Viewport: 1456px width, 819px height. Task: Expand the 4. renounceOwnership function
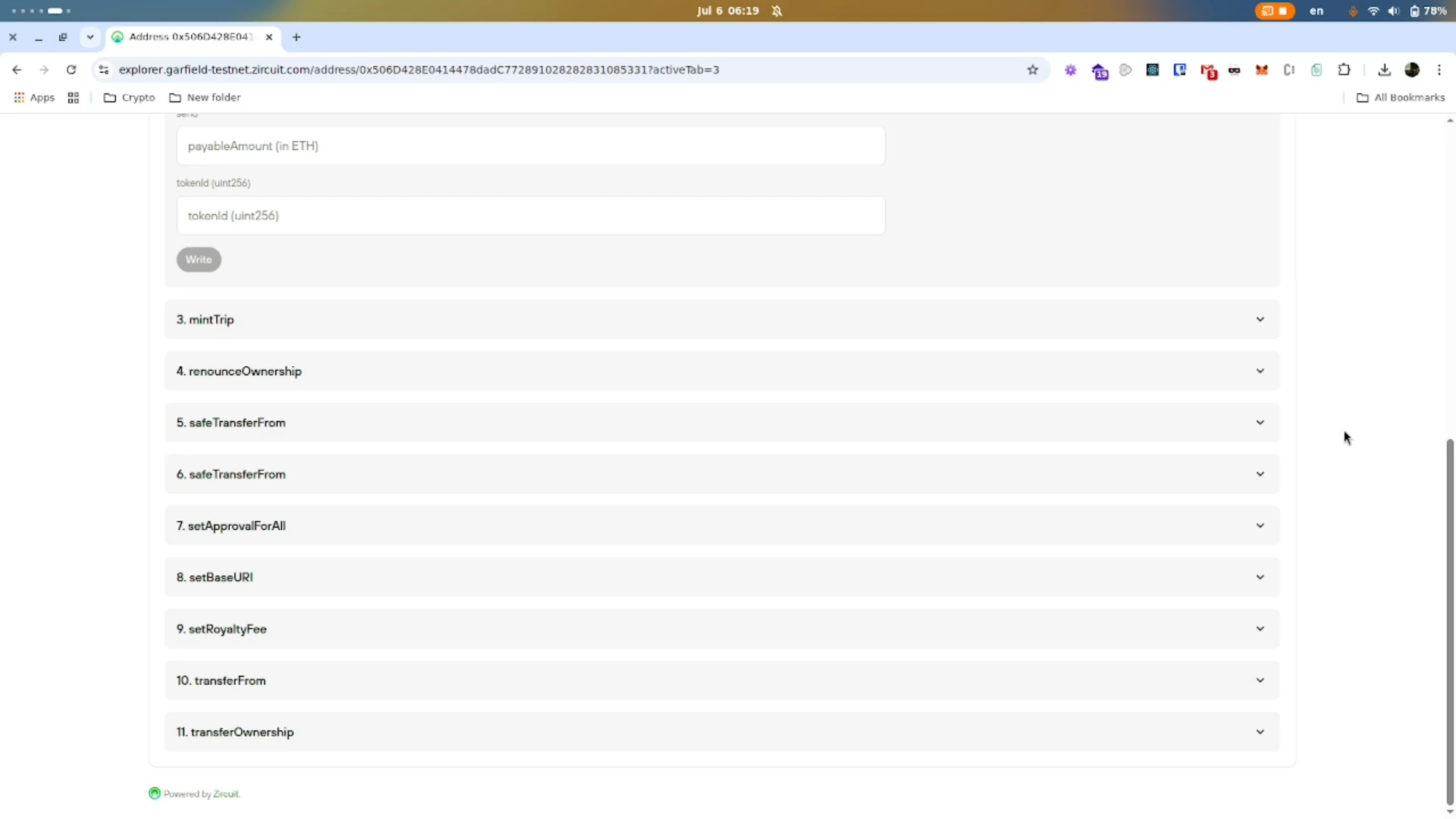point(722,371)
